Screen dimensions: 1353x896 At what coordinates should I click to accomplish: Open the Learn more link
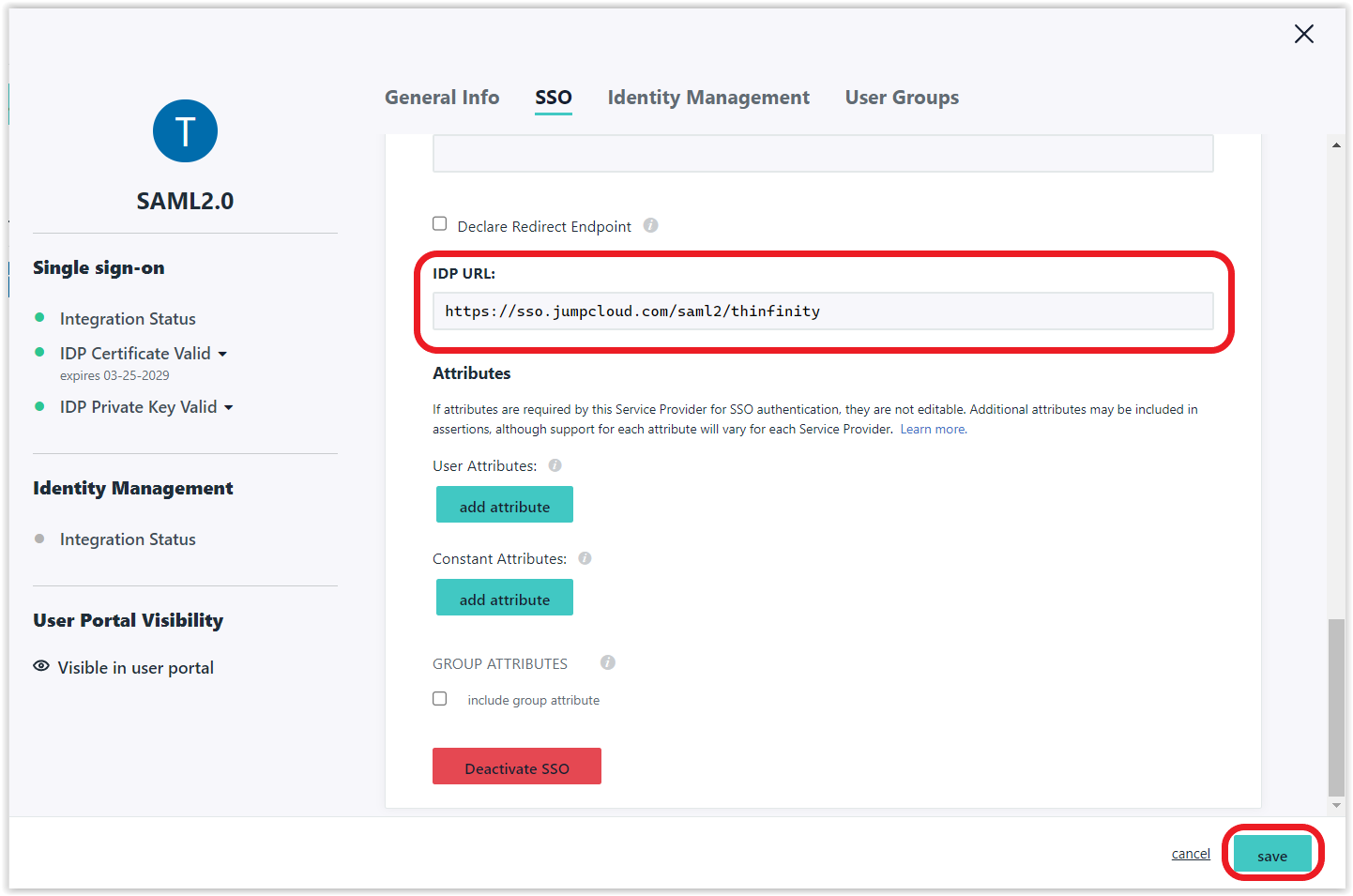934,429
